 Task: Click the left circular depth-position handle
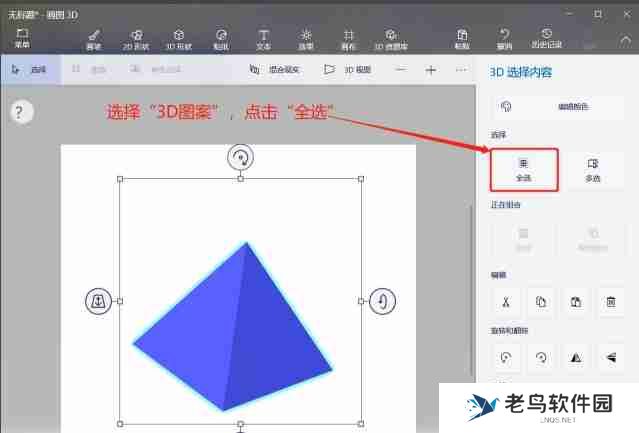point(98,301)
